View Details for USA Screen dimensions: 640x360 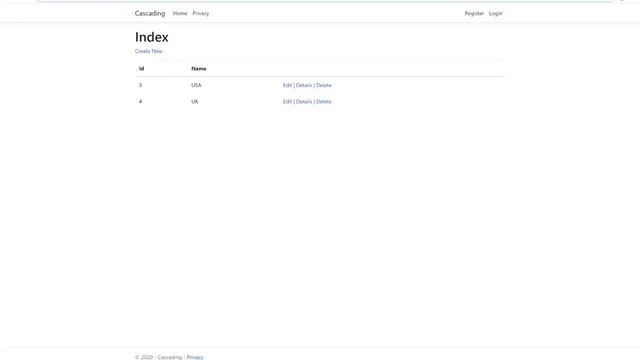click(x=304, y=85)
